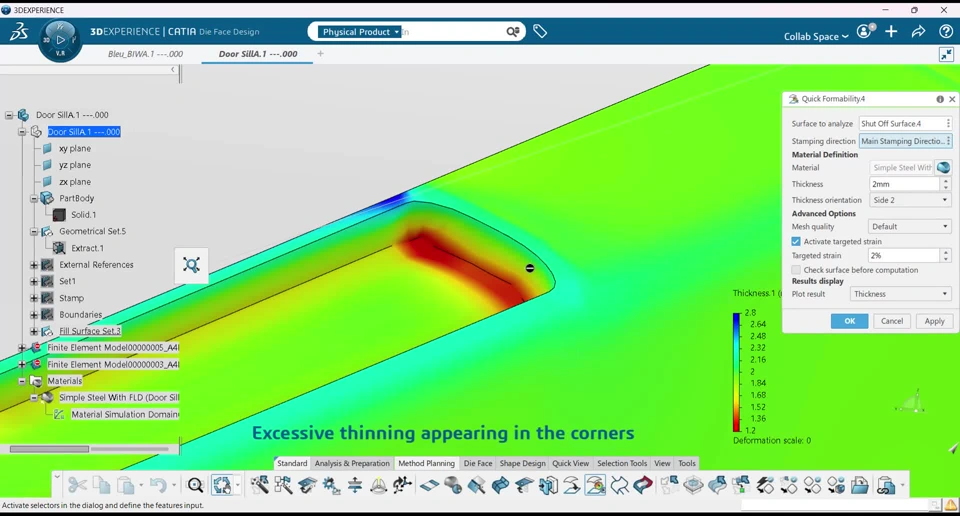Click the magnifier search icon in bottom toolbar
This screenshot has width=960, height=516.
tap(195, 485)
